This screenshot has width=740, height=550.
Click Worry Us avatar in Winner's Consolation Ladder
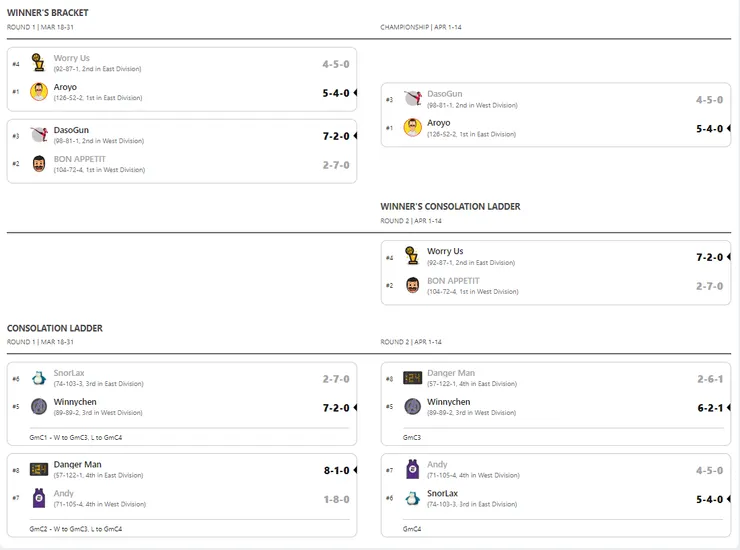click(413, 256)
